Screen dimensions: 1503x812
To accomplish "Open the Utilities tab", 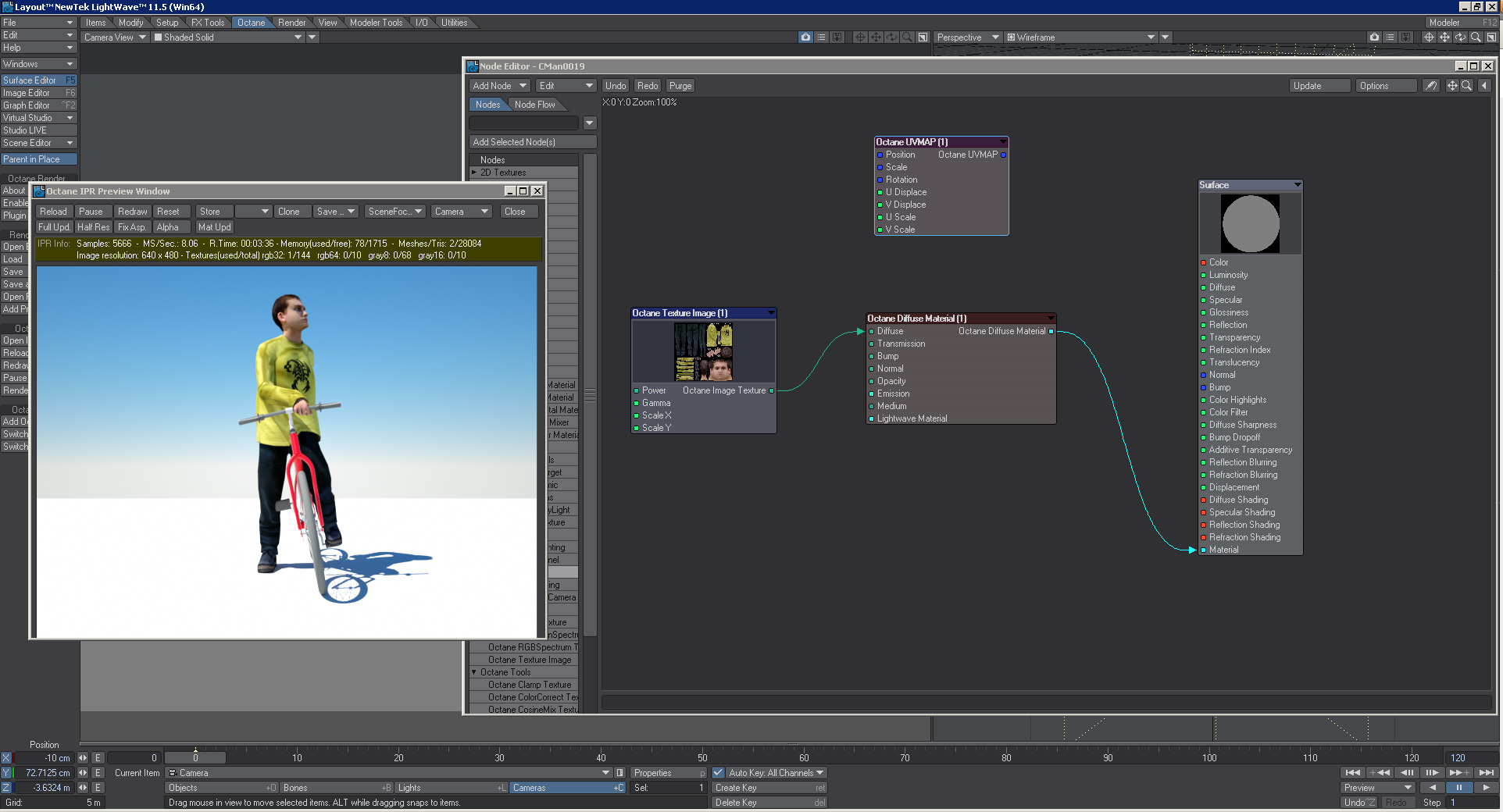I will coord(454,23).
